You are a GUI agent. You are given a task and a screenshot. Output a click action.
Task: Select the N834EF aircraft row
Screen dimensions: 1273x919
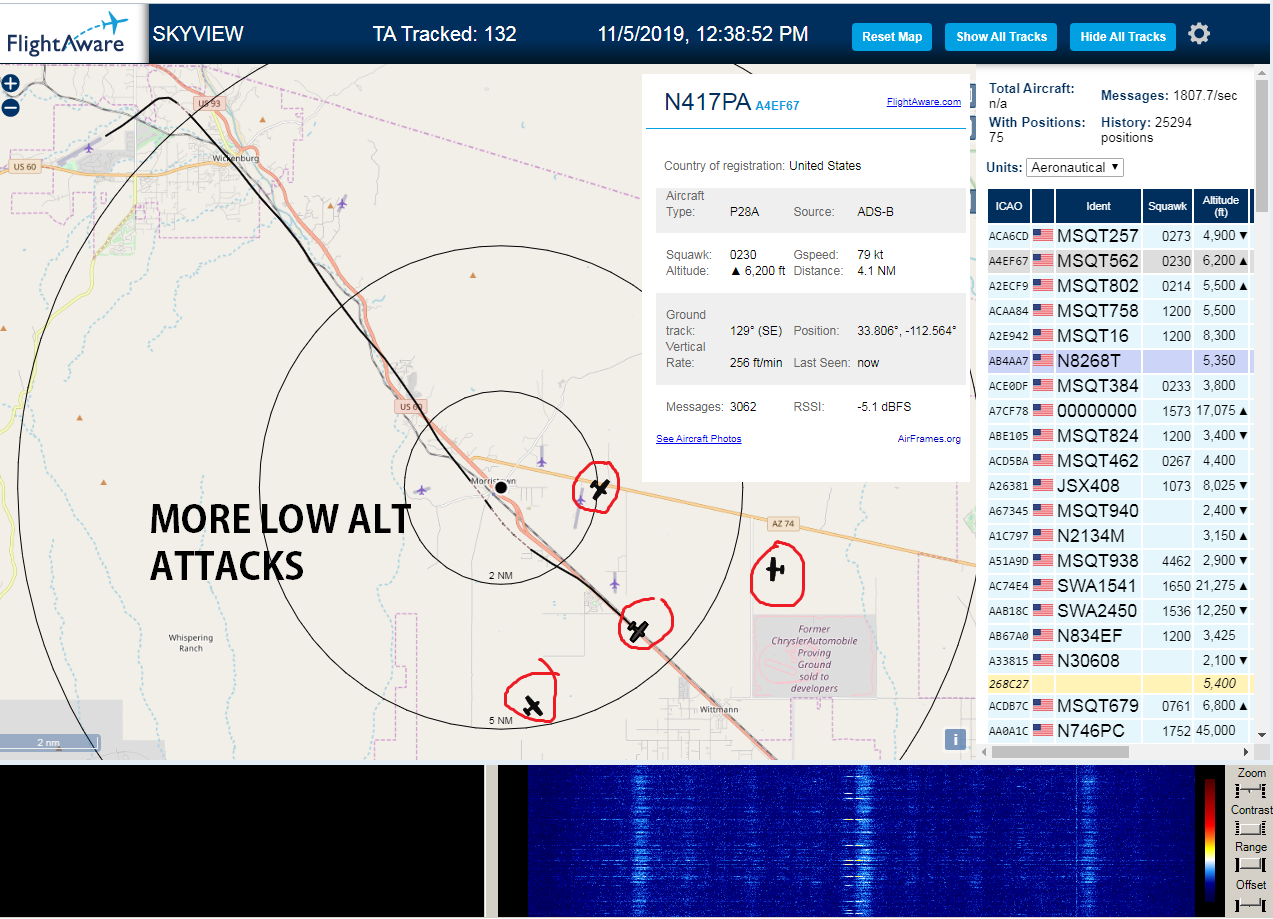1119,636
